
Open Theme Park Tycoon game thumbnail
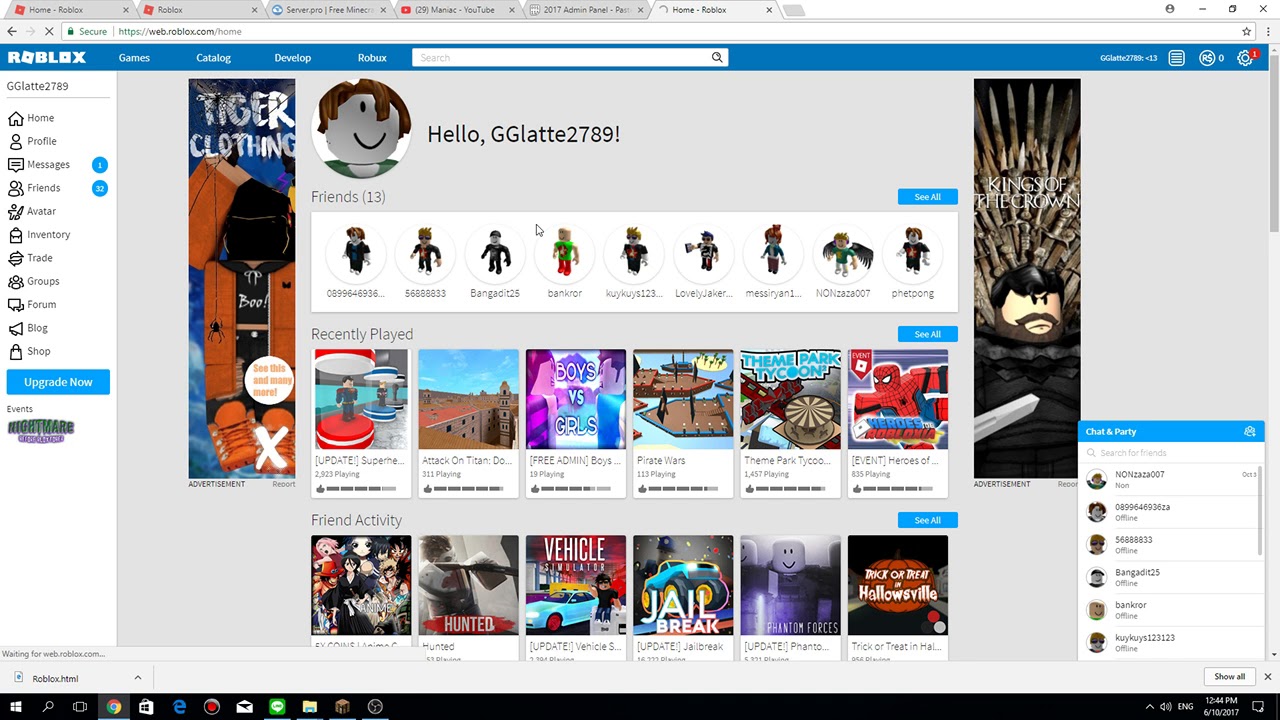click(x=790, y=399)
